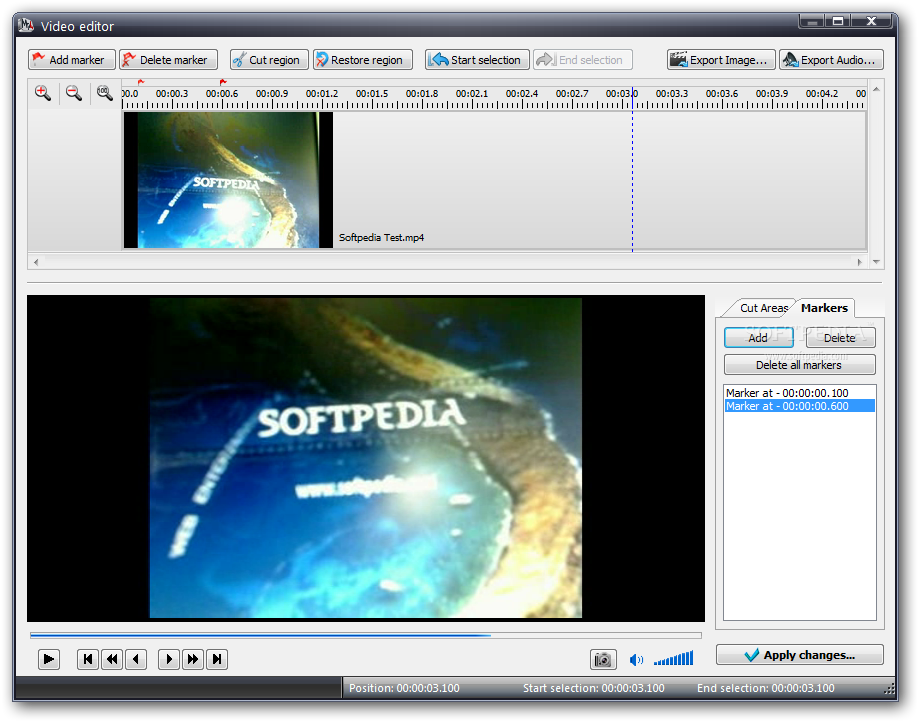The width and height of the screenshot is (919, 722).
Task: Click the red marker flag at 00:00.6
Action: pos(223,82)
